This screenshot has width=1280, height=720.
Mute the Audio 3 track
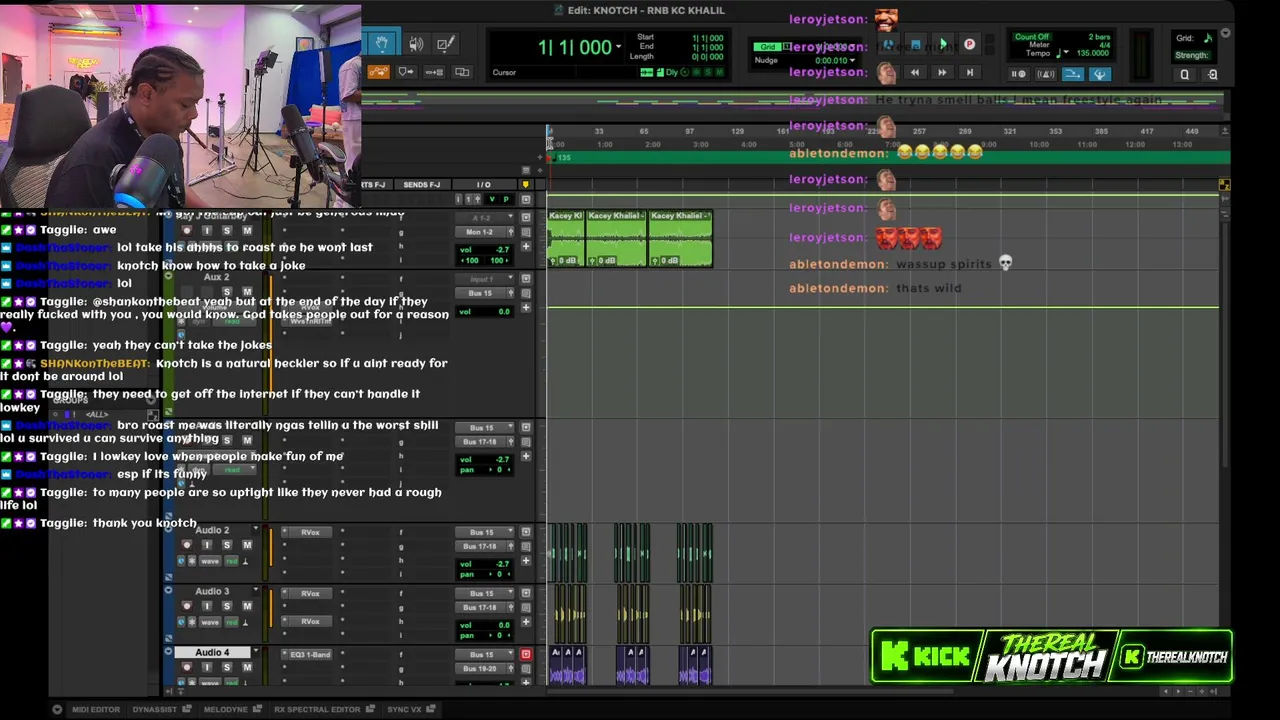[245, 606]
